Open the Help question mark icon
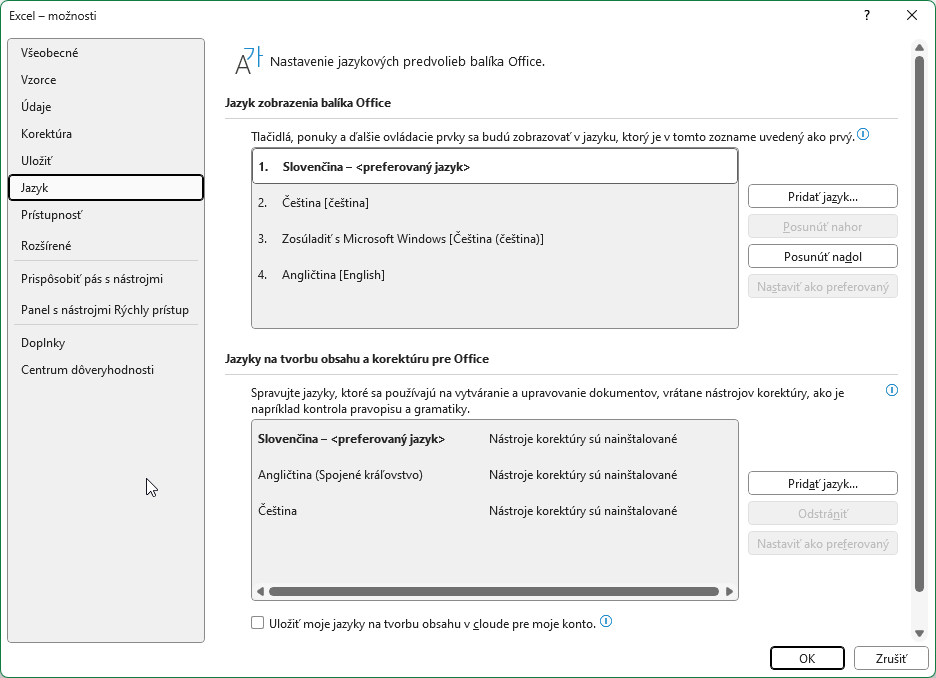This screenshot has width=936, height=678. [x=867, y=16]
